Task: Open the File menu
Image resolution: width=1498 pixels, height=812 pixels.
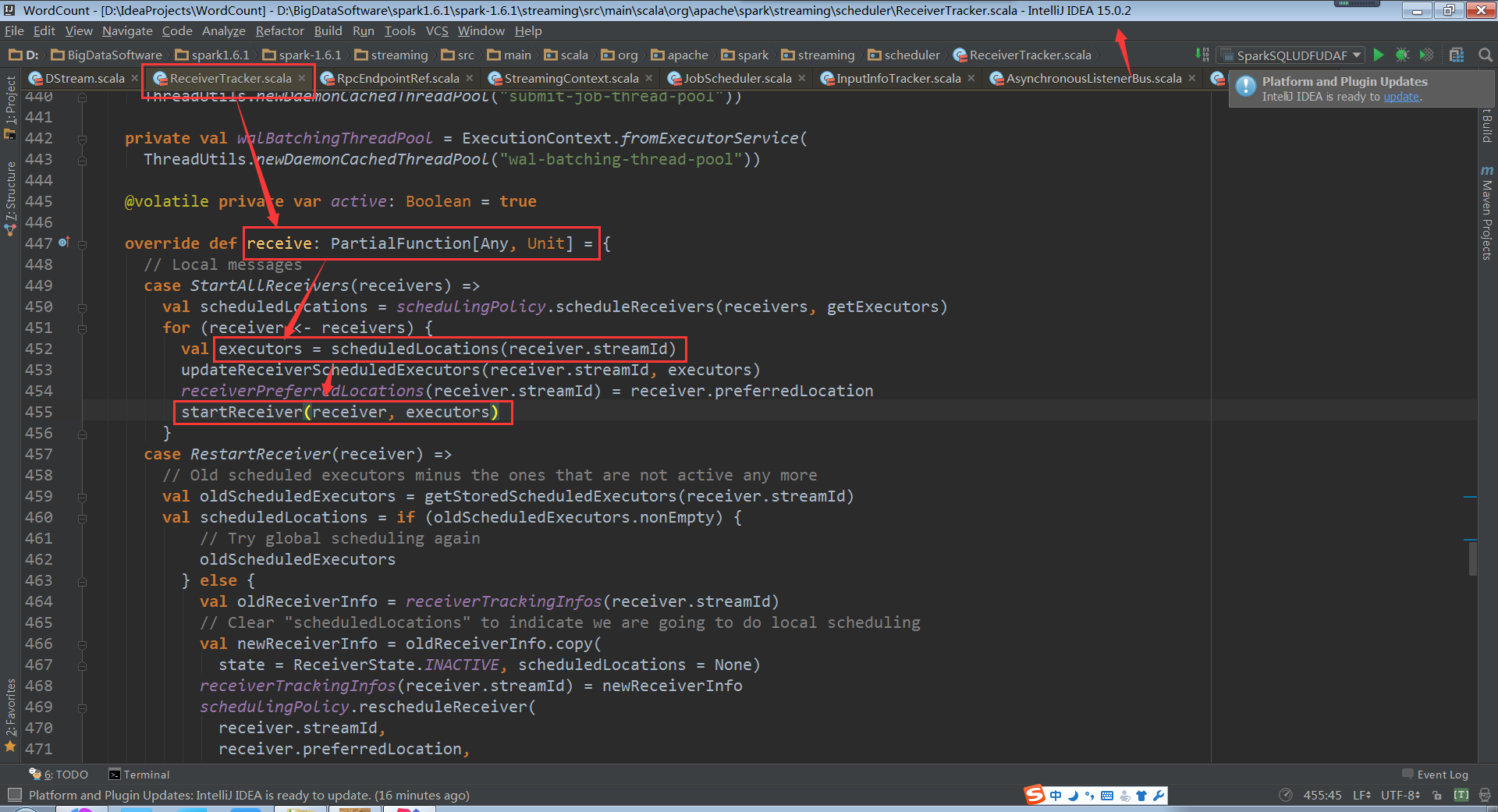Action: pos(14,31)
